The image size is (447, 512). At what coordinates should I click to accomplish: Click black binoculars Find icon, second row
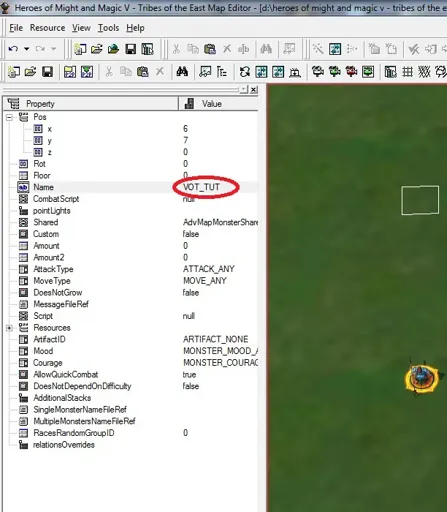[182, 72]
